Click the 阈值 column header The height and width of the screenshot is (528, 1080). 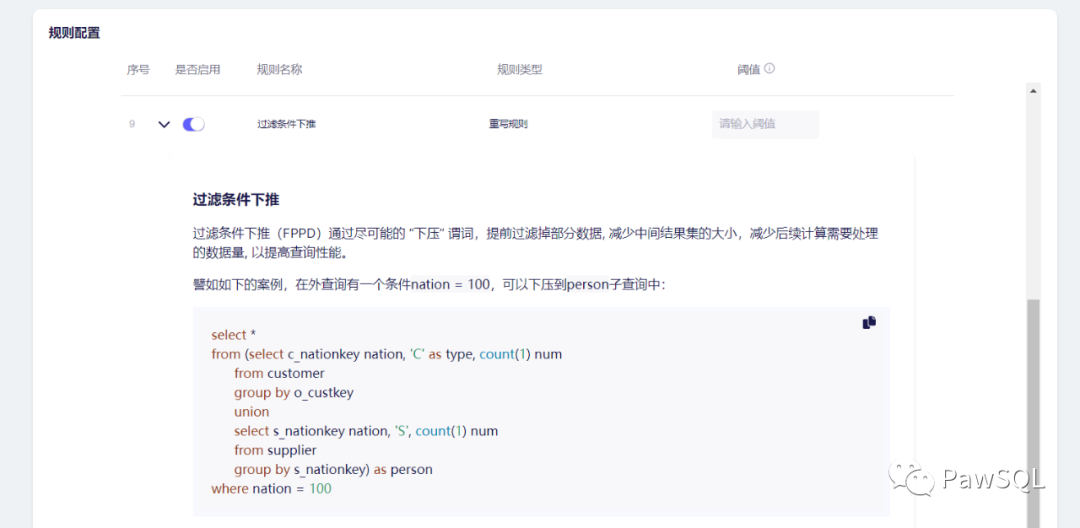(749, 69)
